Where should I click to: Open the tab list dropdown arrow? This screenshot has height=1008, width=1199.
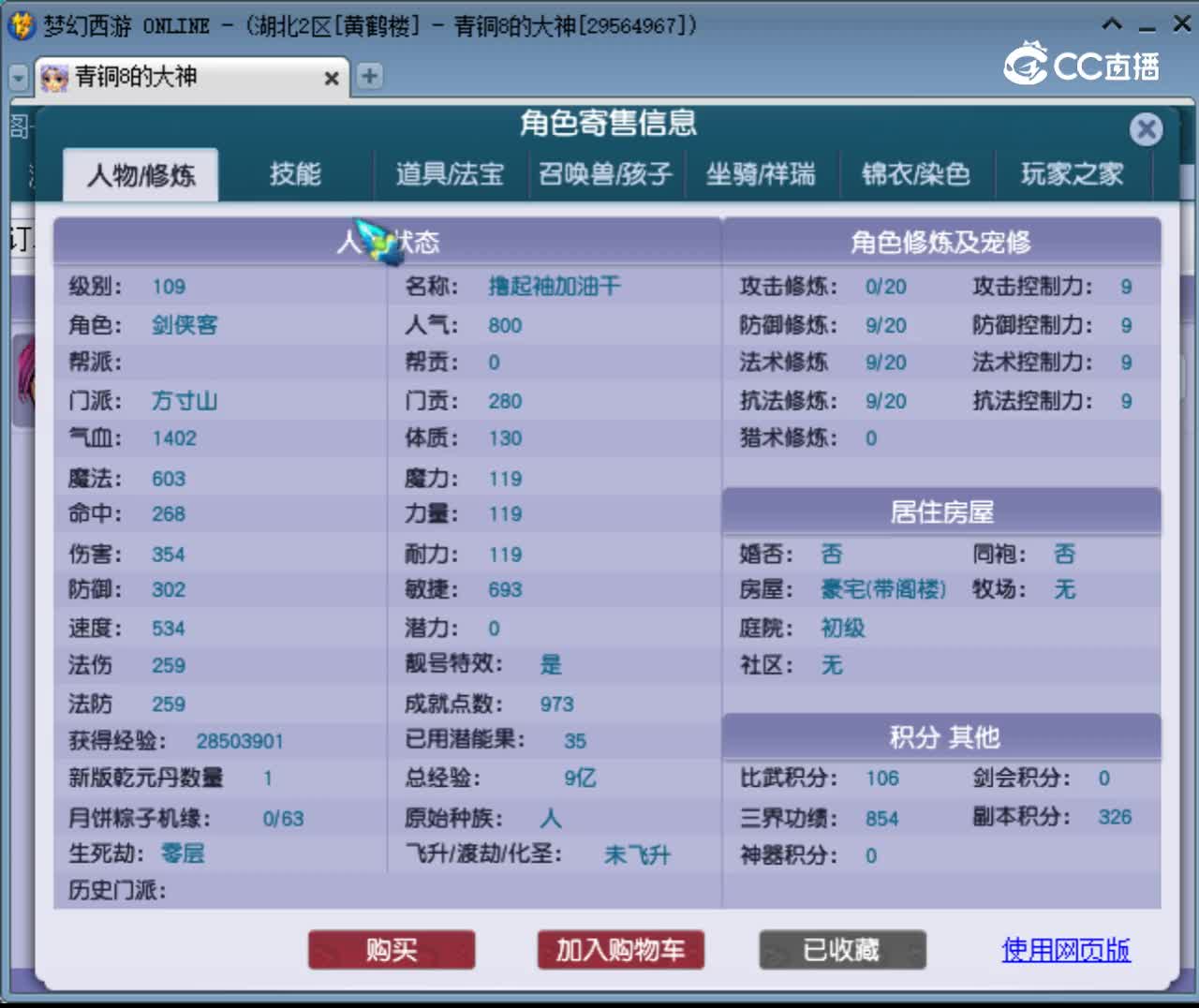point(18,78)
